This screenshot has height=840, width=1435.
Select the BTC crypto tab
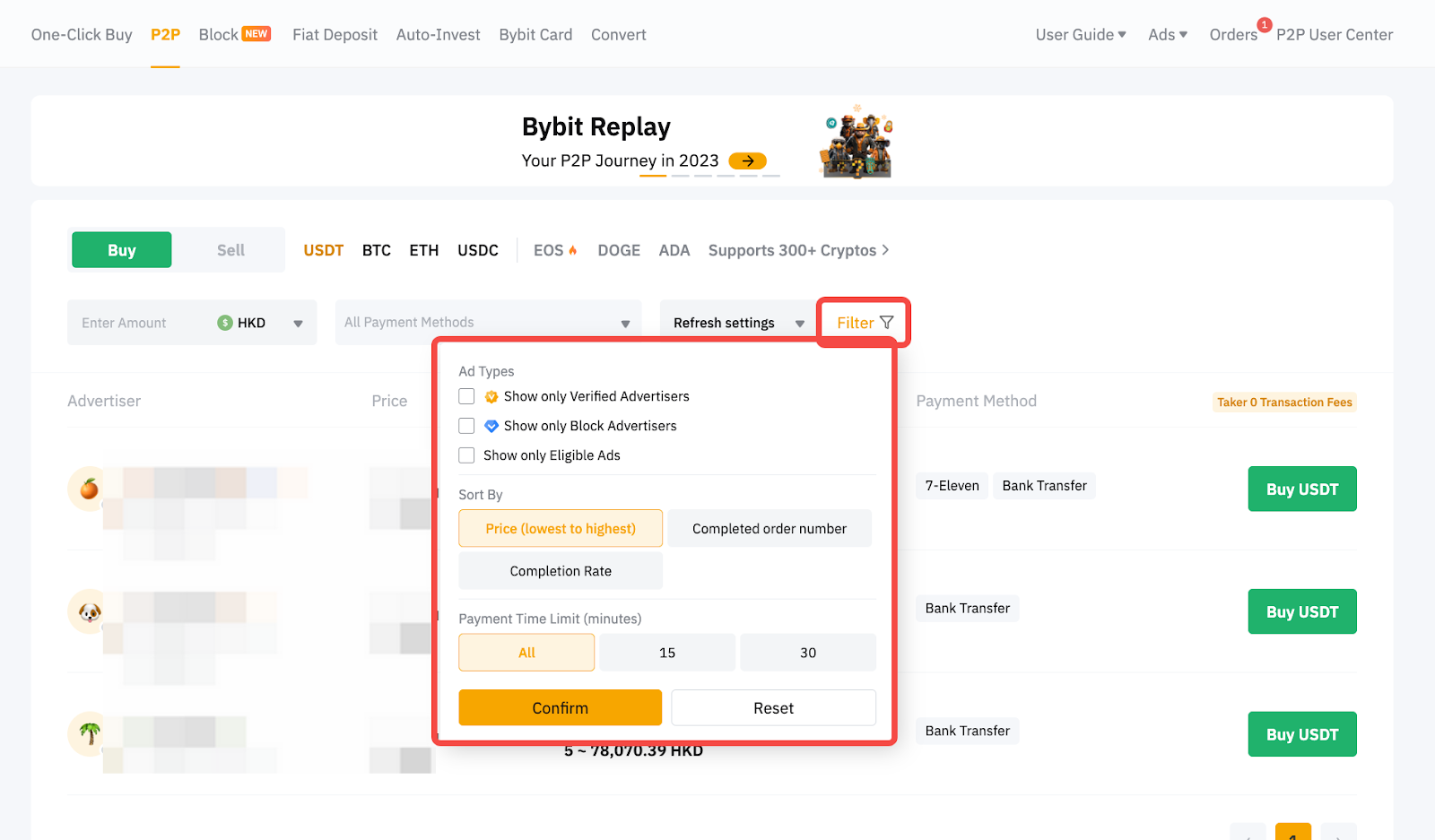click(x=377, y=250)
